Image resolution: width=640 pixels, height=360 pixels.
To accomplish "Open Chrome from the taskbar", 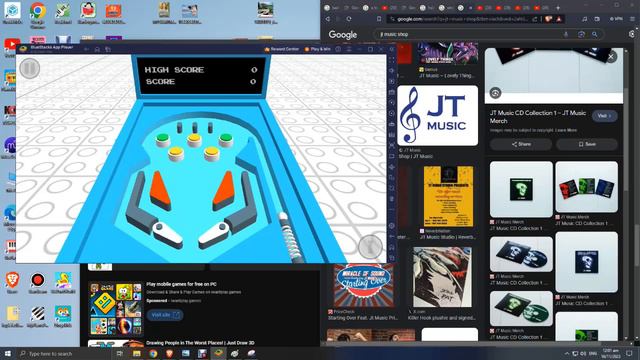I will coord(153,353).
